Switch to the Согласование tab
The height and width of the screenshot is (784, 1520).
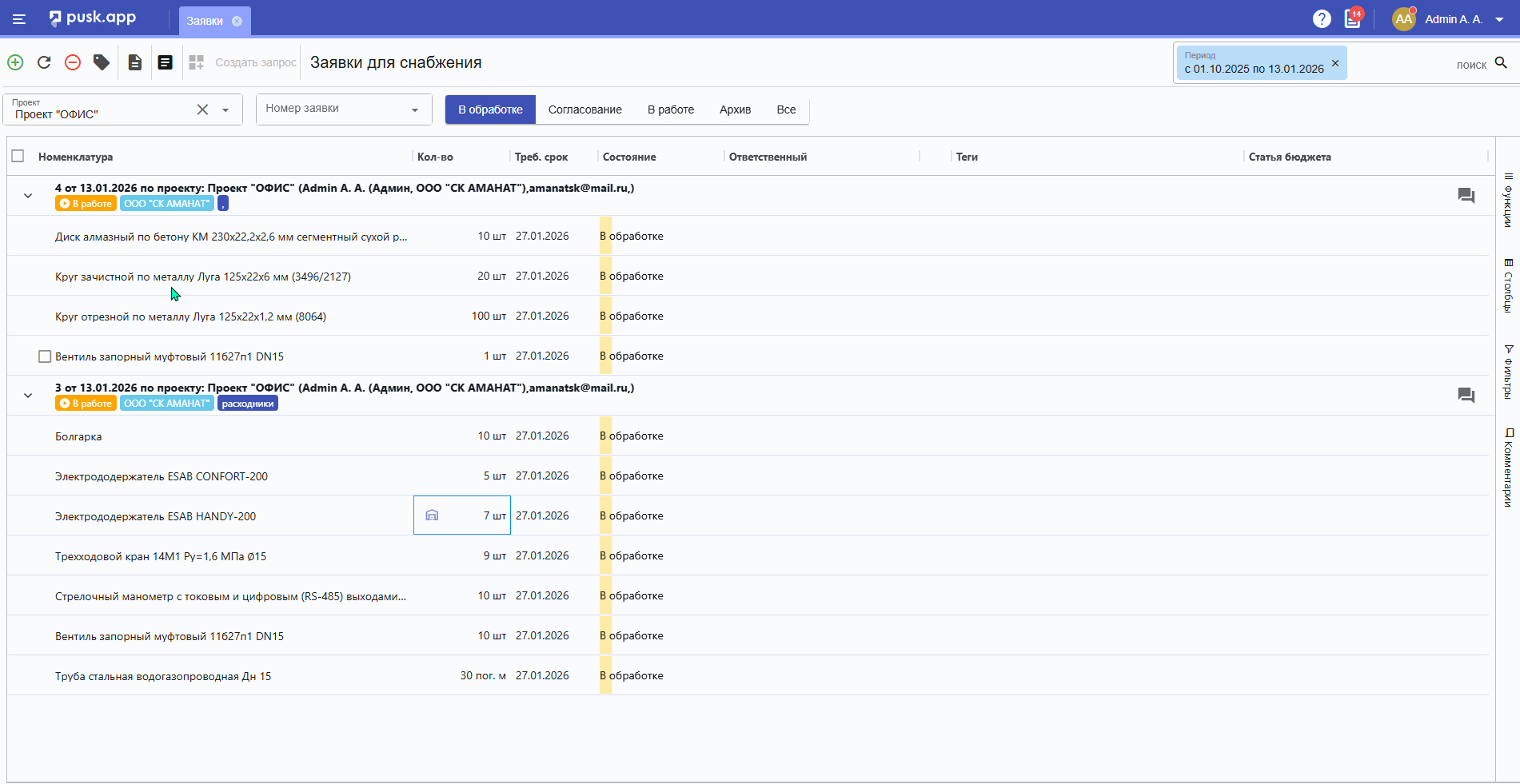584,109
